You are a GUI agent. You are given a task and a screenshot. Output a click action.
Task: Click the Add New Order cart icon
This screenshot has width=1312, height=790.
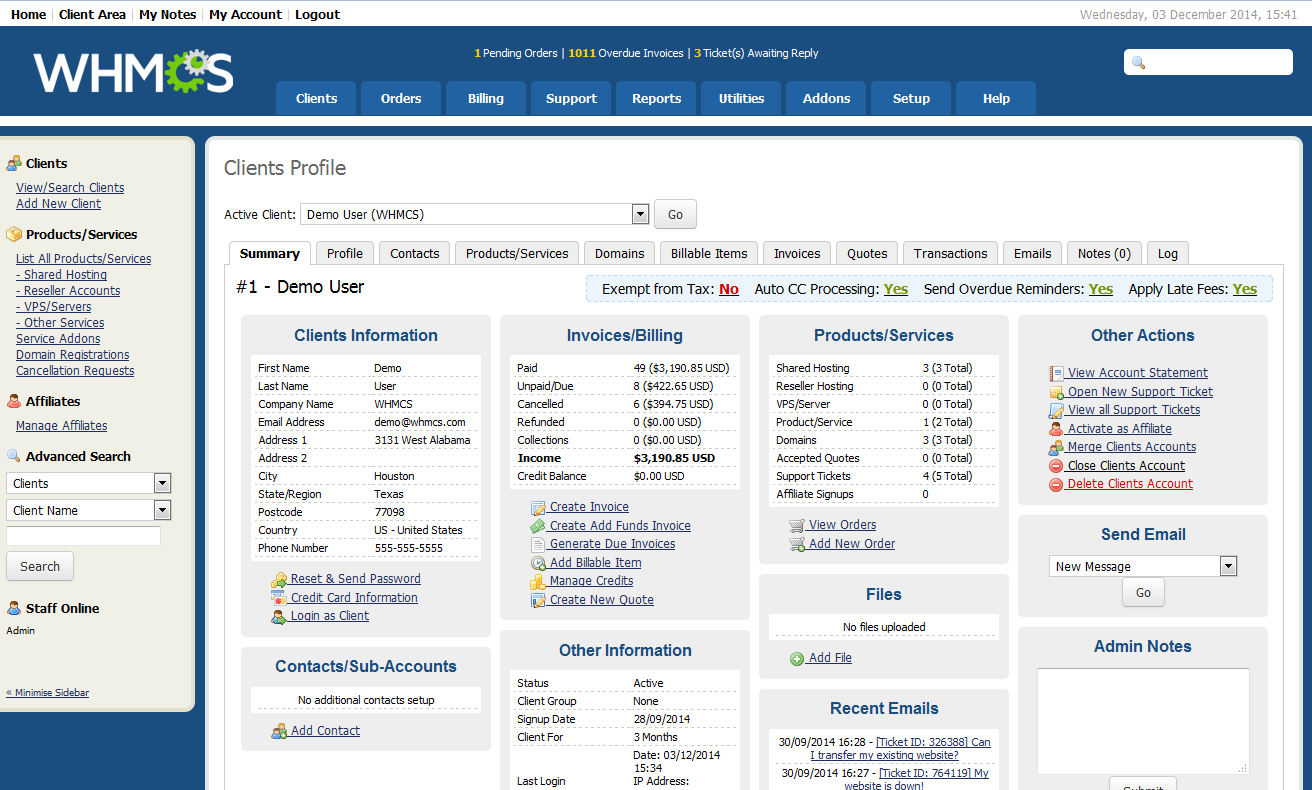point(797,544)
